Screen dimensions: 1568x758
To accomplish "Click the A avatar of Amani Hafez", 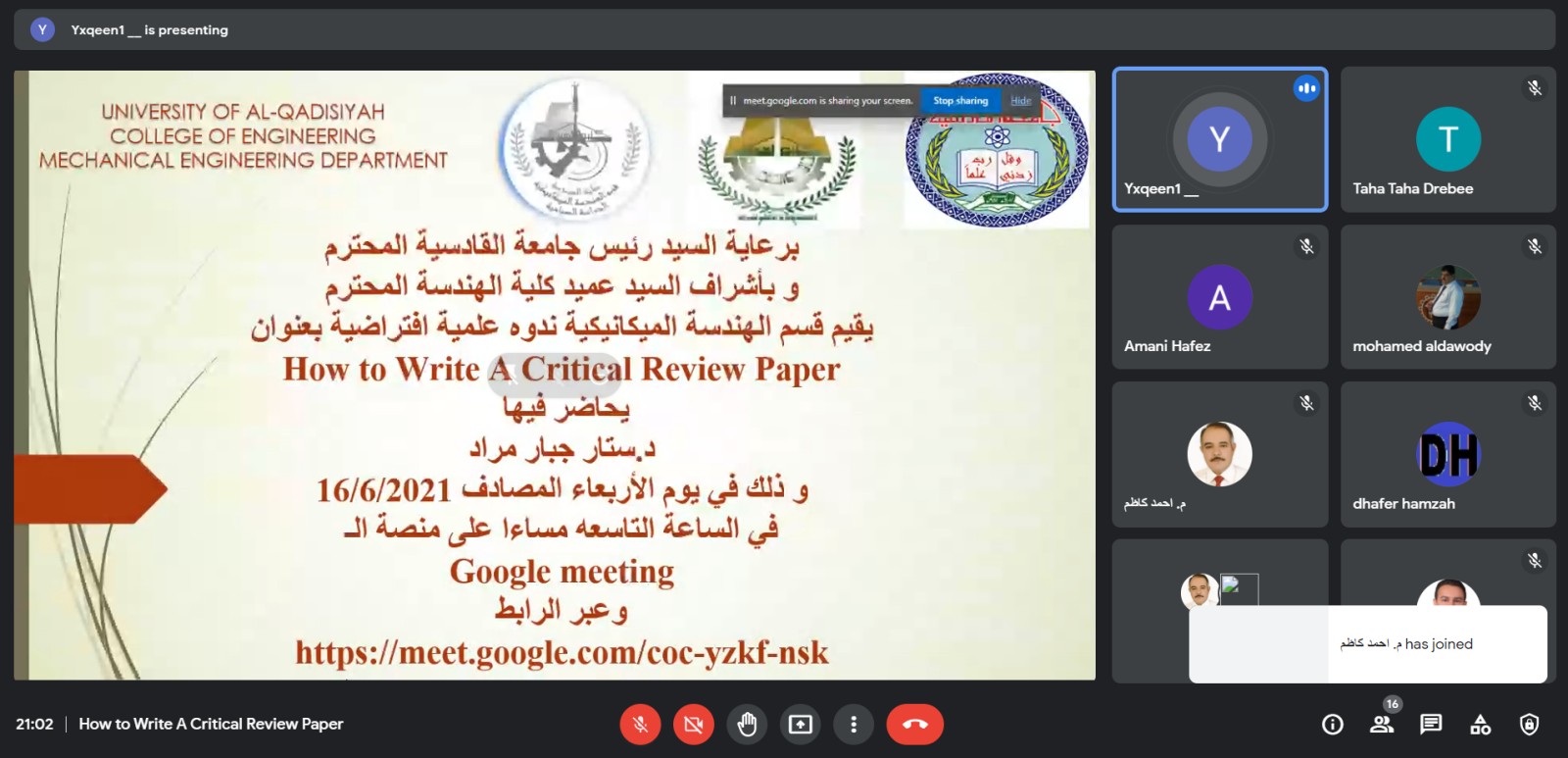I will coord(1220,297).
